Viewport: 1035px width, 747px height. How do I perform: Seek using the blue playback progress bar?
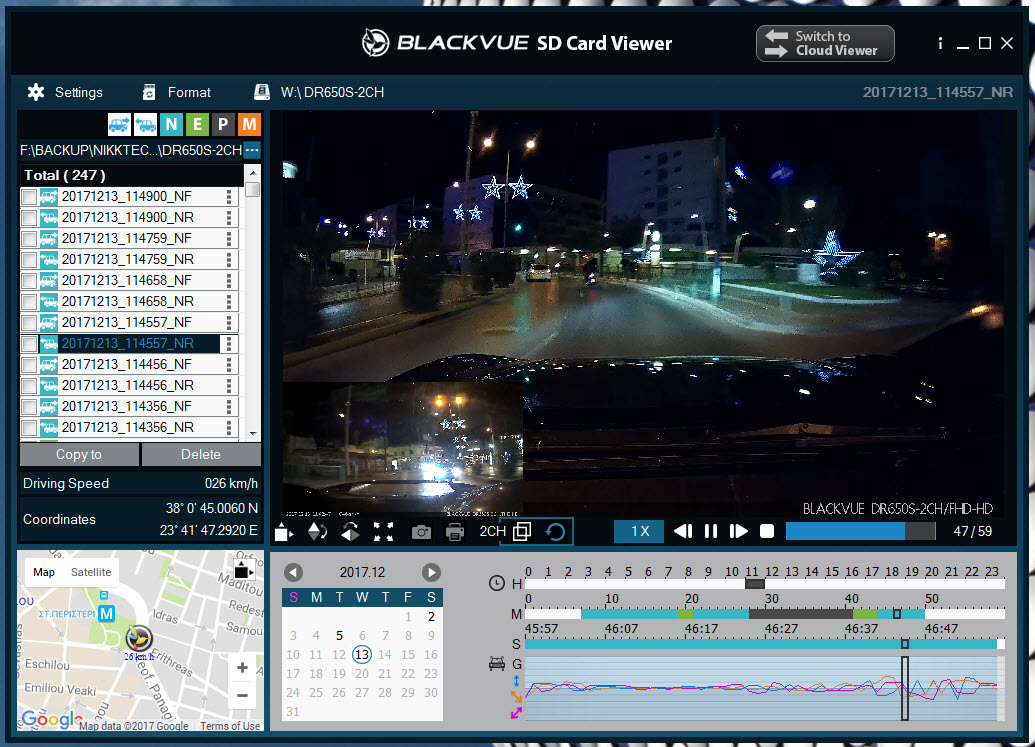point(860,531)
